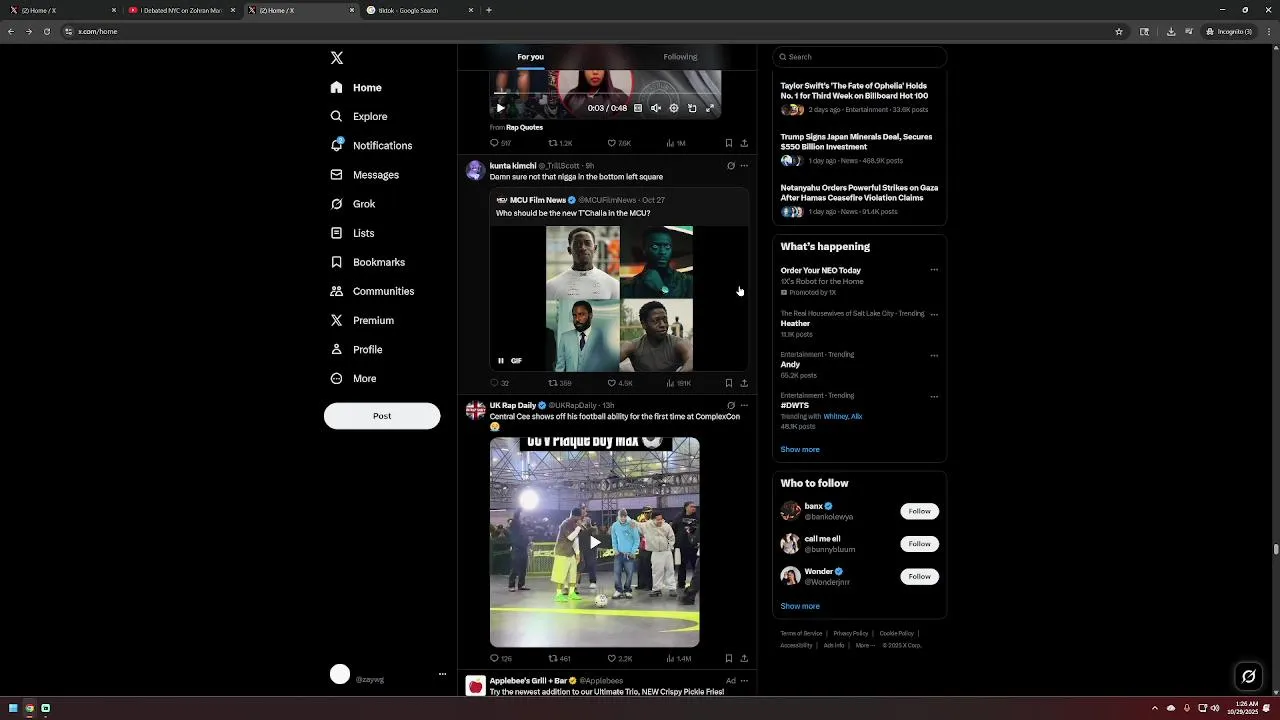Viewport: 1280px width, 720px height.
Task: Like the Rap Quotes post with 7.6K likes
Action: 620,143
